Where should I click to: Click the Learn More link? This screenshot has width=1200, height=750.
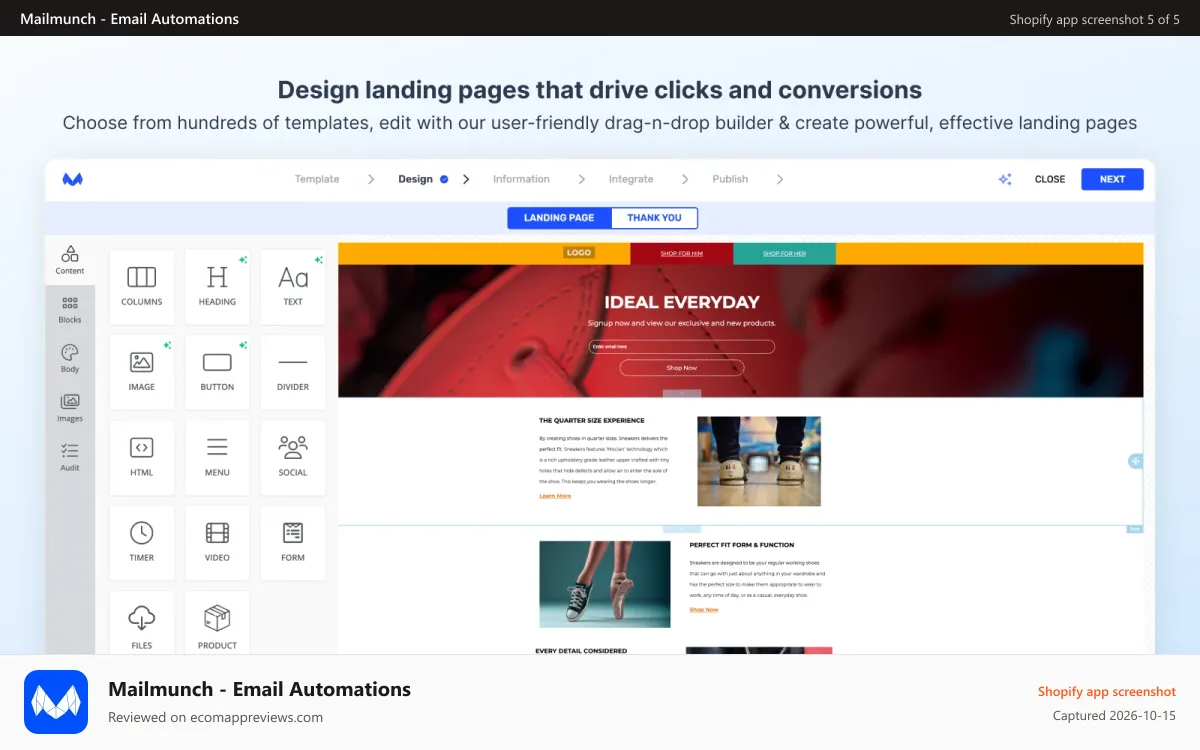point(555,496)
